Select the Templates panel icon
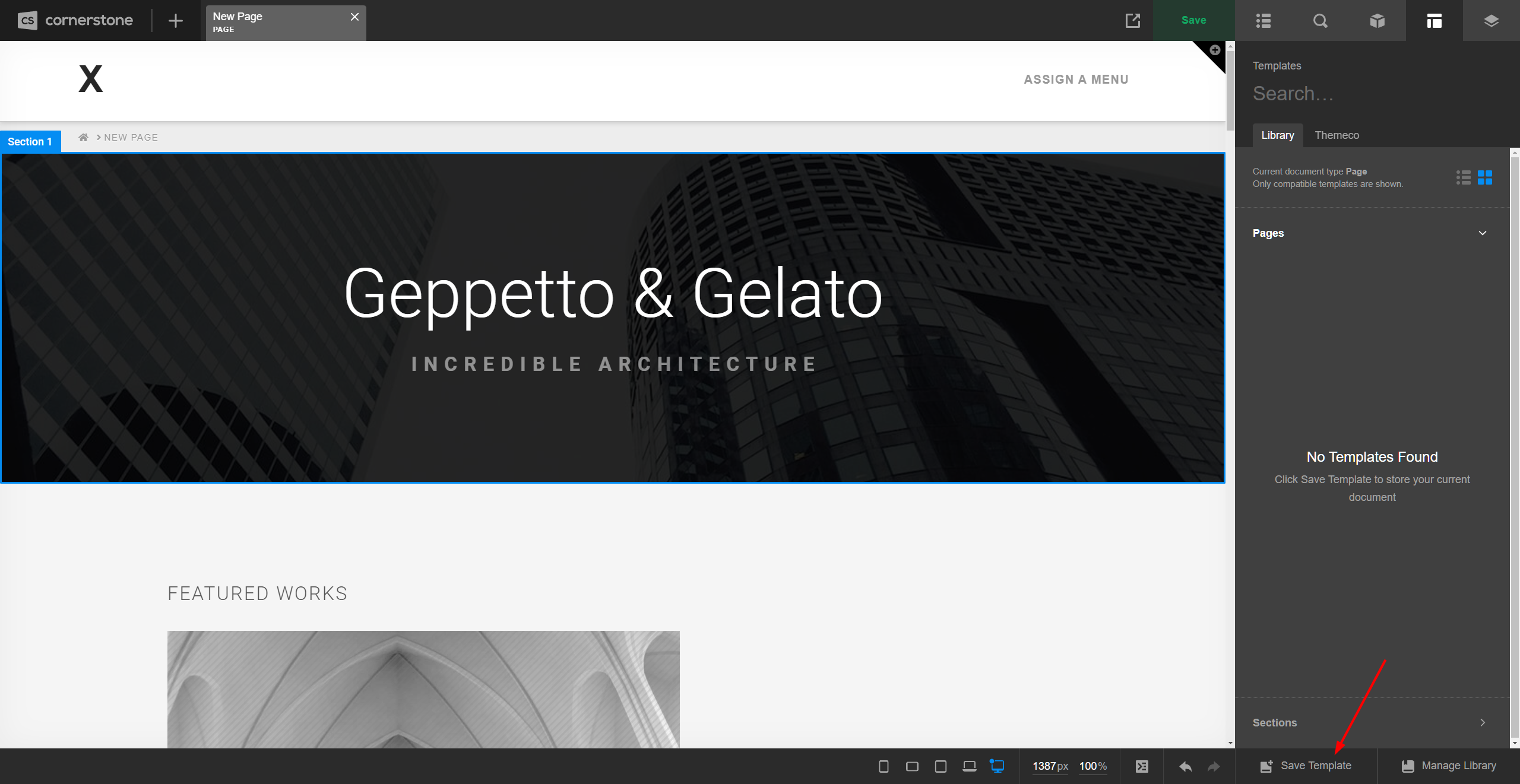 click(1434, 20)
